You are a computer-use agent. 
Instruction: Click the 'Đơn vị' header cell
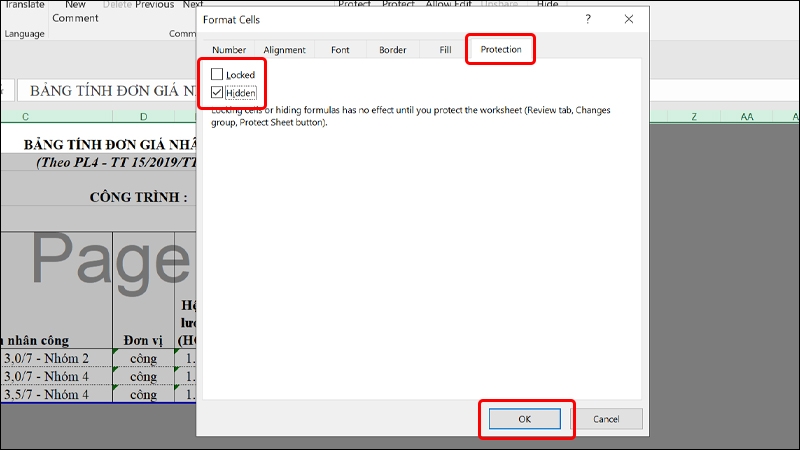click(143, 340)
